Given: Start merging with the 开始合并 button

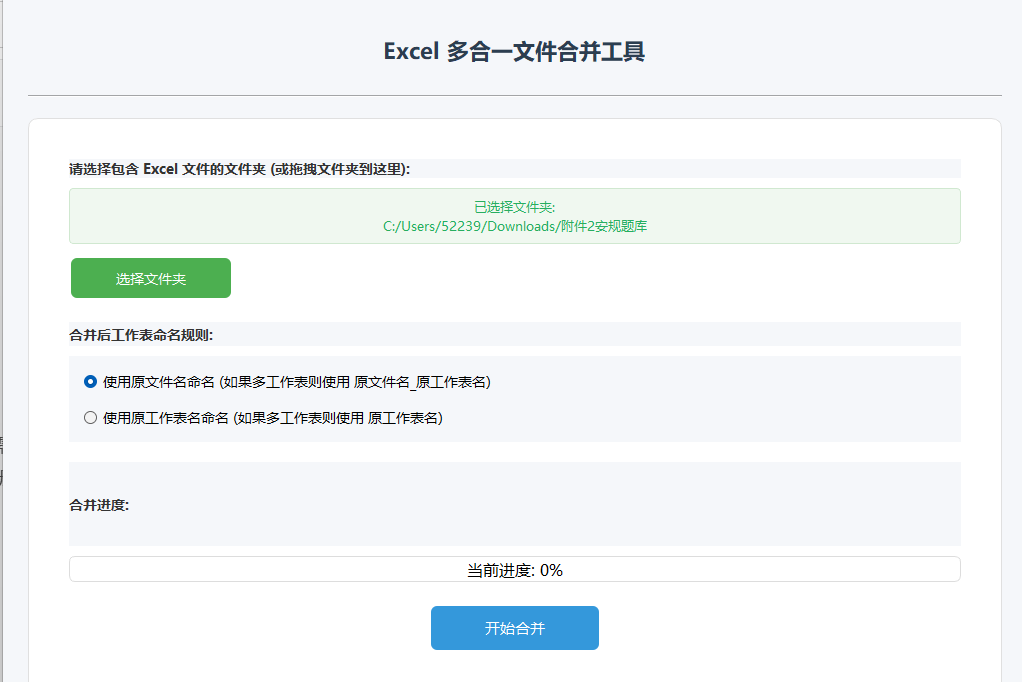Looking at the screenshot, I should [x=514, y=628].
